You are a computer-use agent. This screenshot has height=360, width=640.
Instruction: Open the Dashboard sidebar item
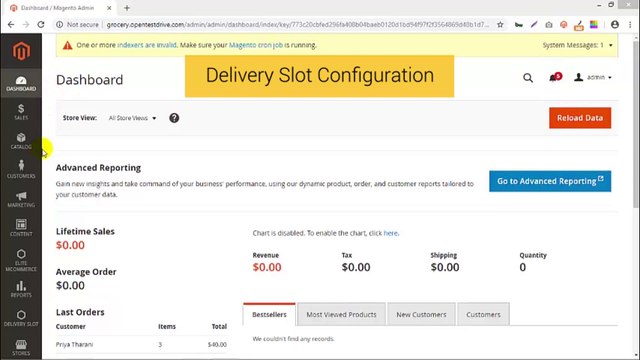(21, 83)
